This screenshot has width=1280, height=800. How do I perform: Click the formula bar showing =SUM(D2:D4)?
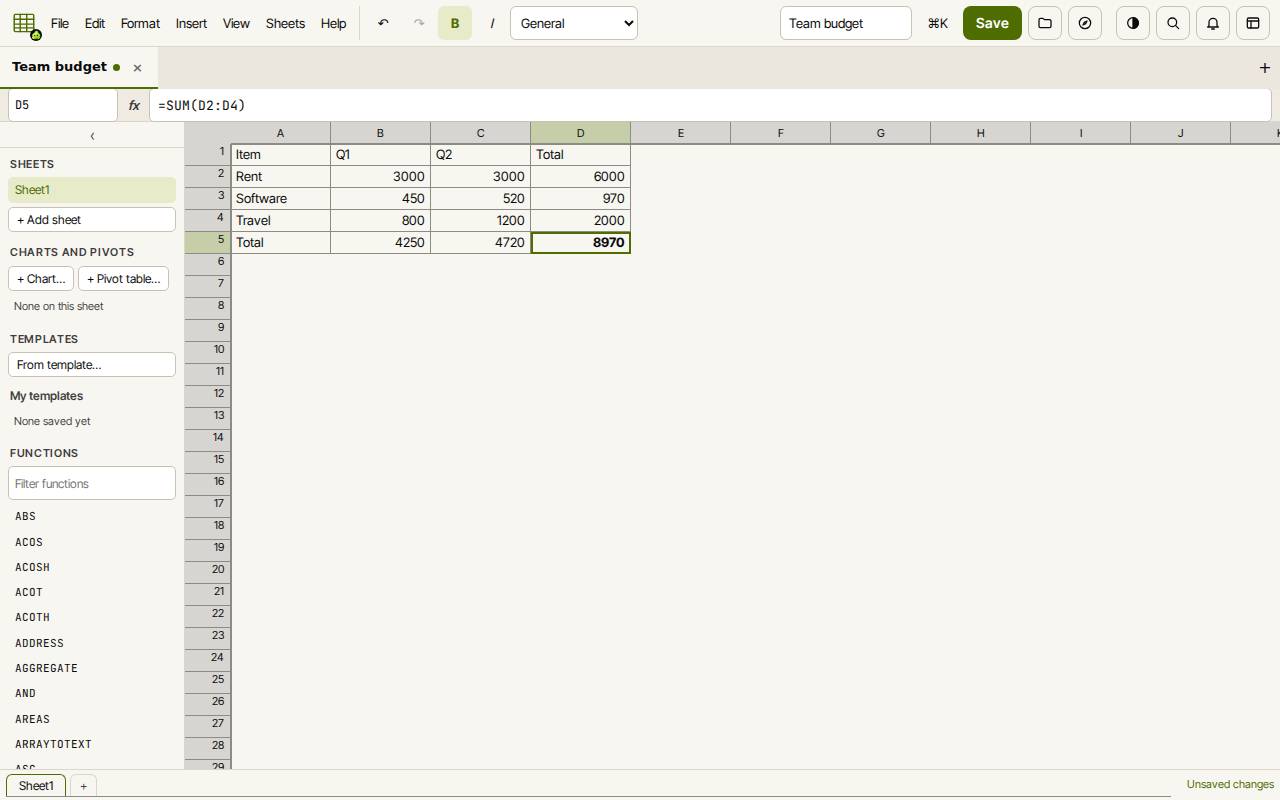tap(710, 105)
